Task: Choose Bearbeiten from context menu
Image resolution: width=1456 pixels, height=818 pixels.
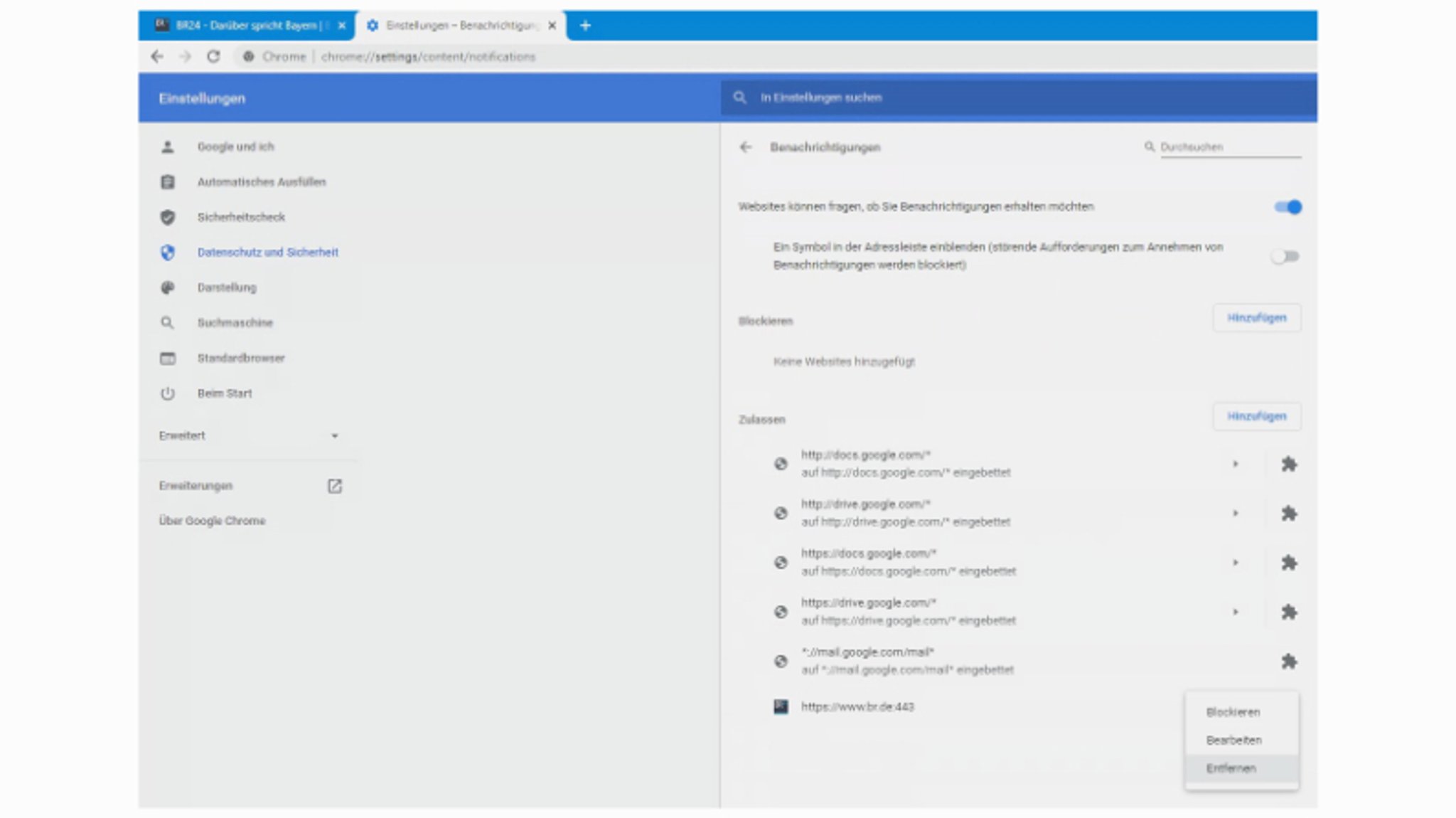Action: (x=1241, y=740)
